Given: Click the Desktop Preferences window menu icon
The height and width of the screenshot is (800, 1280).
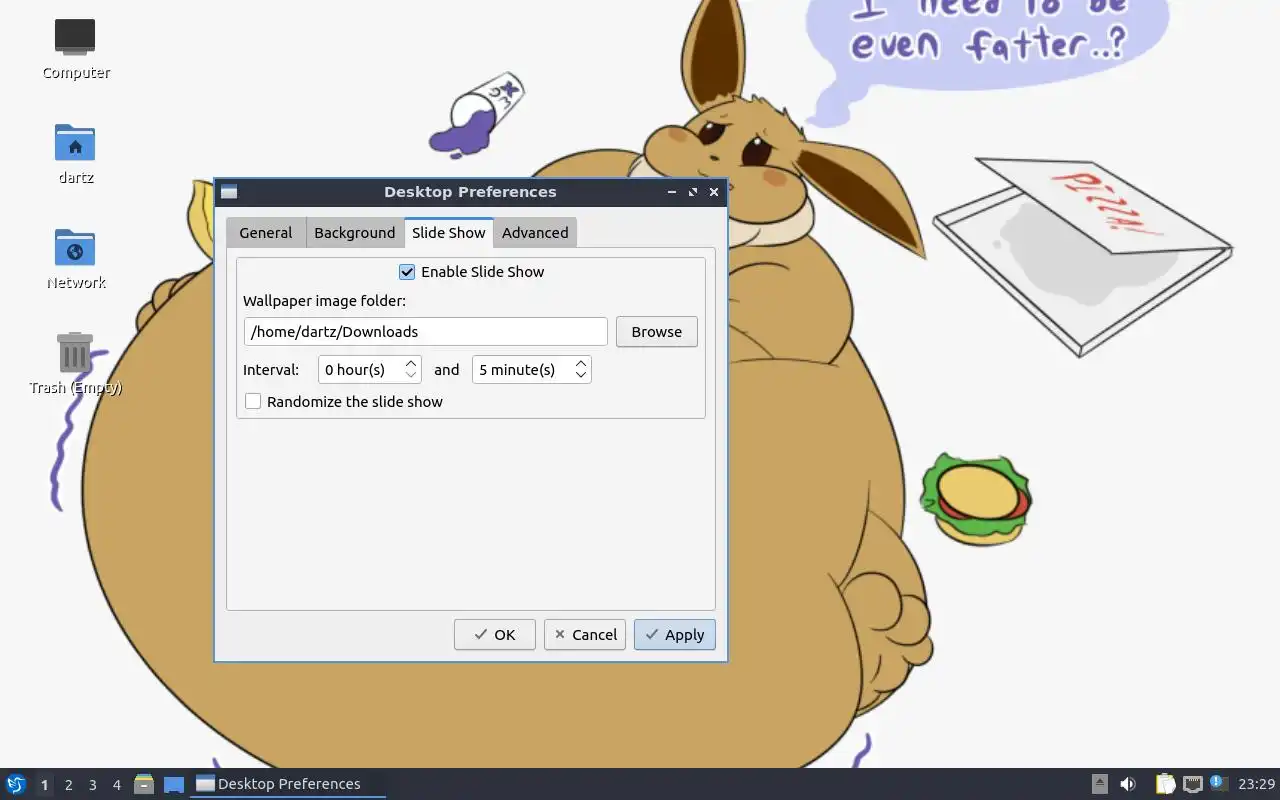Looking at the screenshot, I should (229, 192).
